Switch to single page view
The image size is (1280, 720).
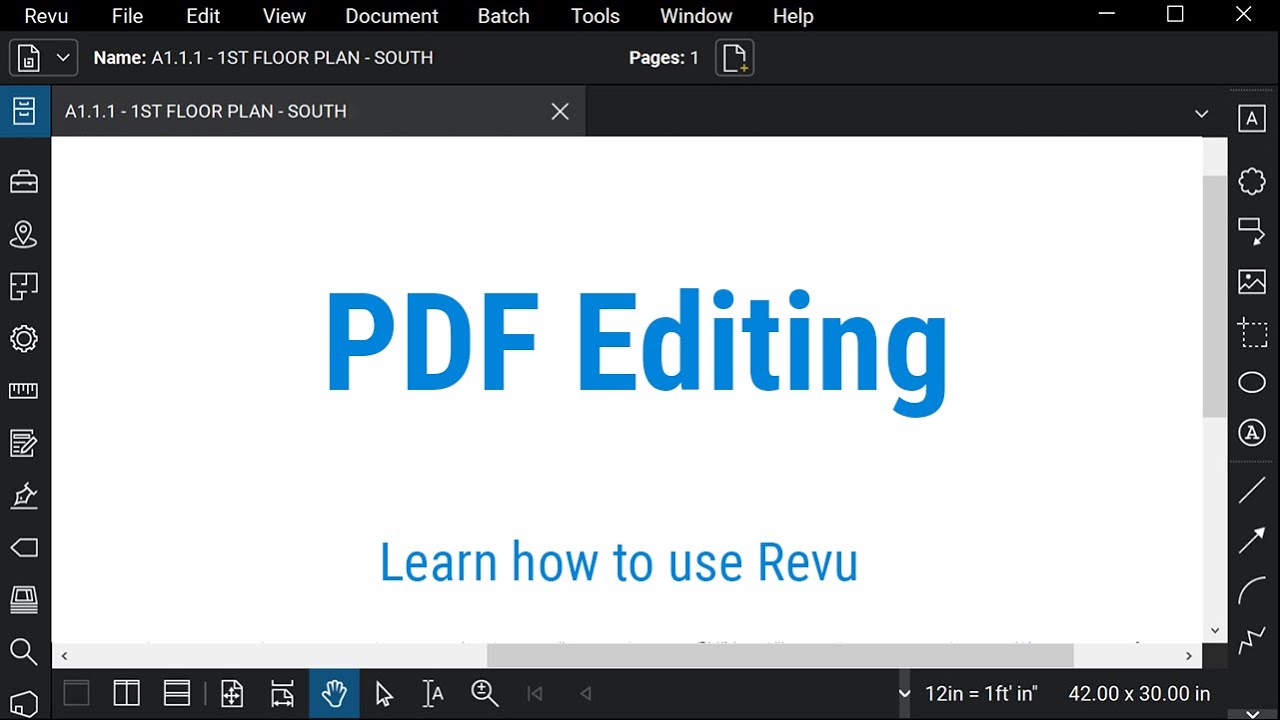76,693
